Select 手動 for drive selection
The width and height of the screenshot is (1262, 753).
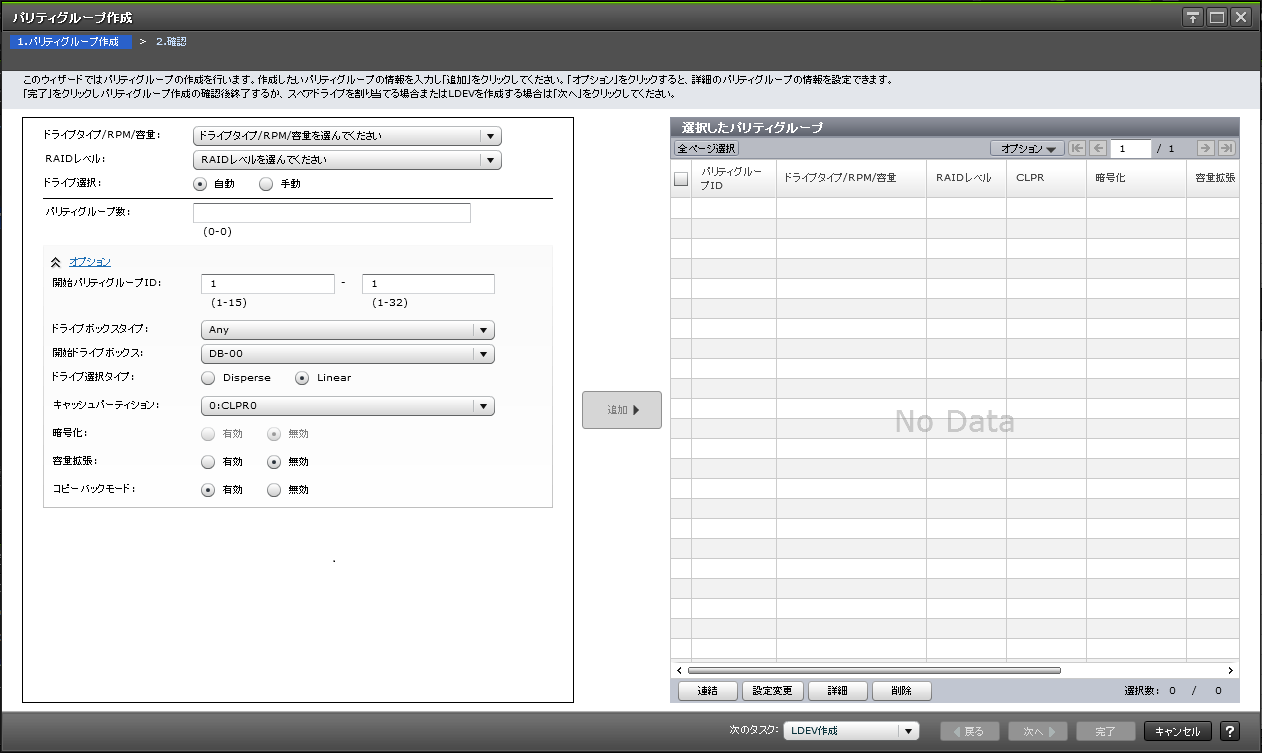(266, 183)
